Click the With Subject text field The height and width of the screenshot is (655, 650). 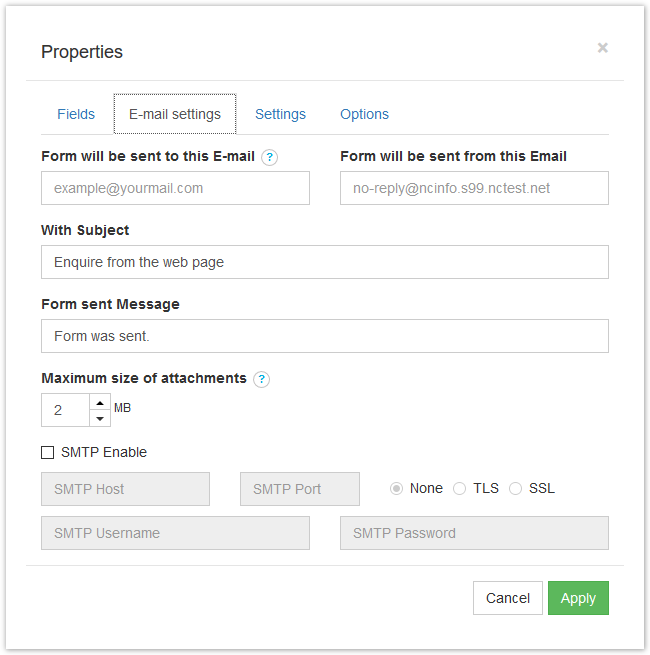(325, 262)
